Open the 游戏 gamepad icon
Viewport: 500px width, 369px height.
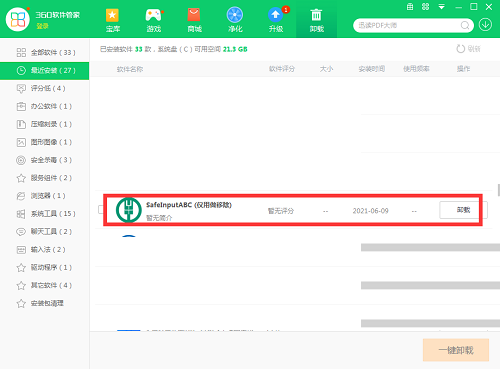tap(154, 15)
